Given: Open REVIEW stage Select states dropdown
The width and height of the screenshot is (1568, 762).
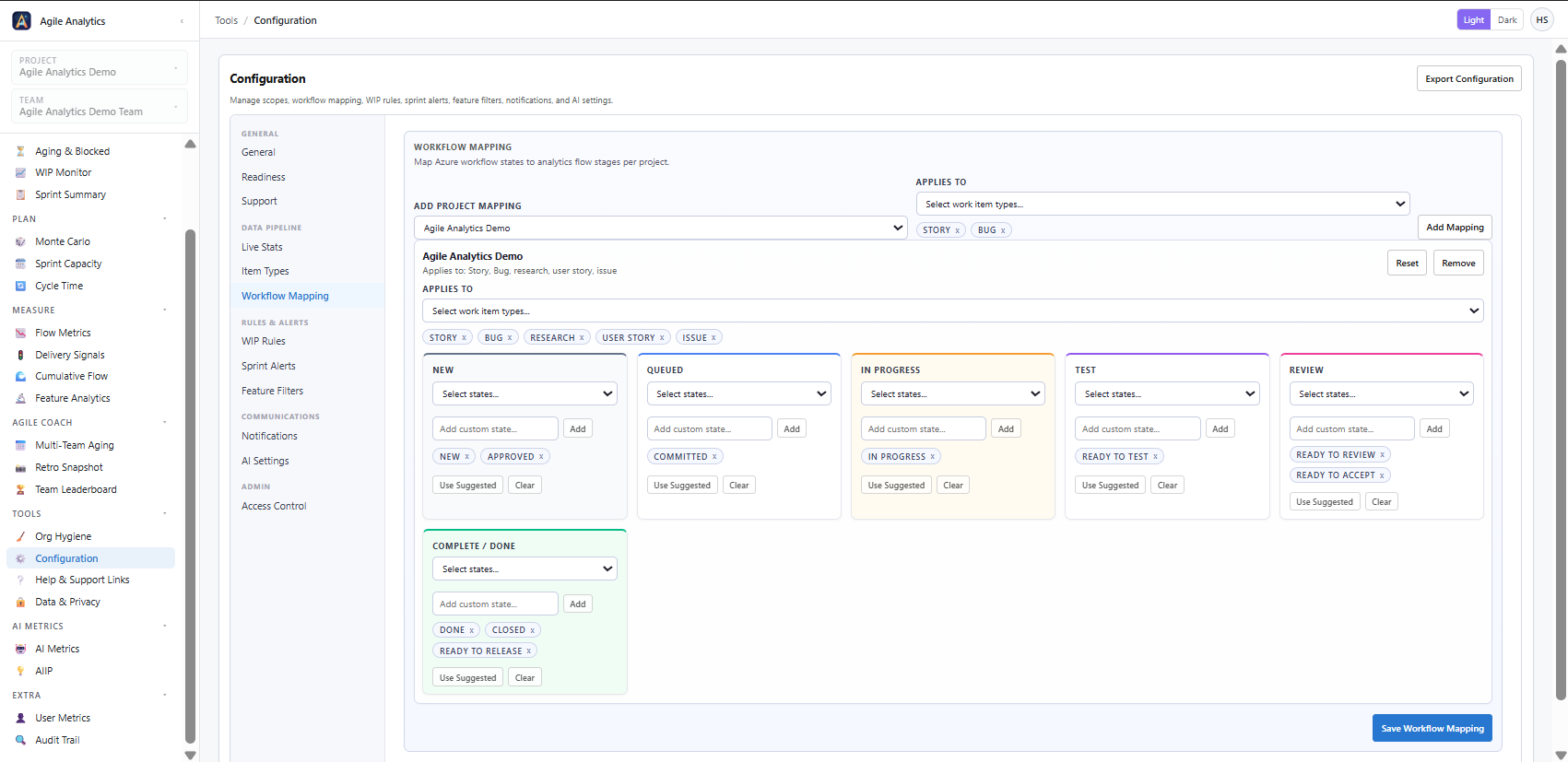Looking at the screenshot, I should [x=1381, y=393].
